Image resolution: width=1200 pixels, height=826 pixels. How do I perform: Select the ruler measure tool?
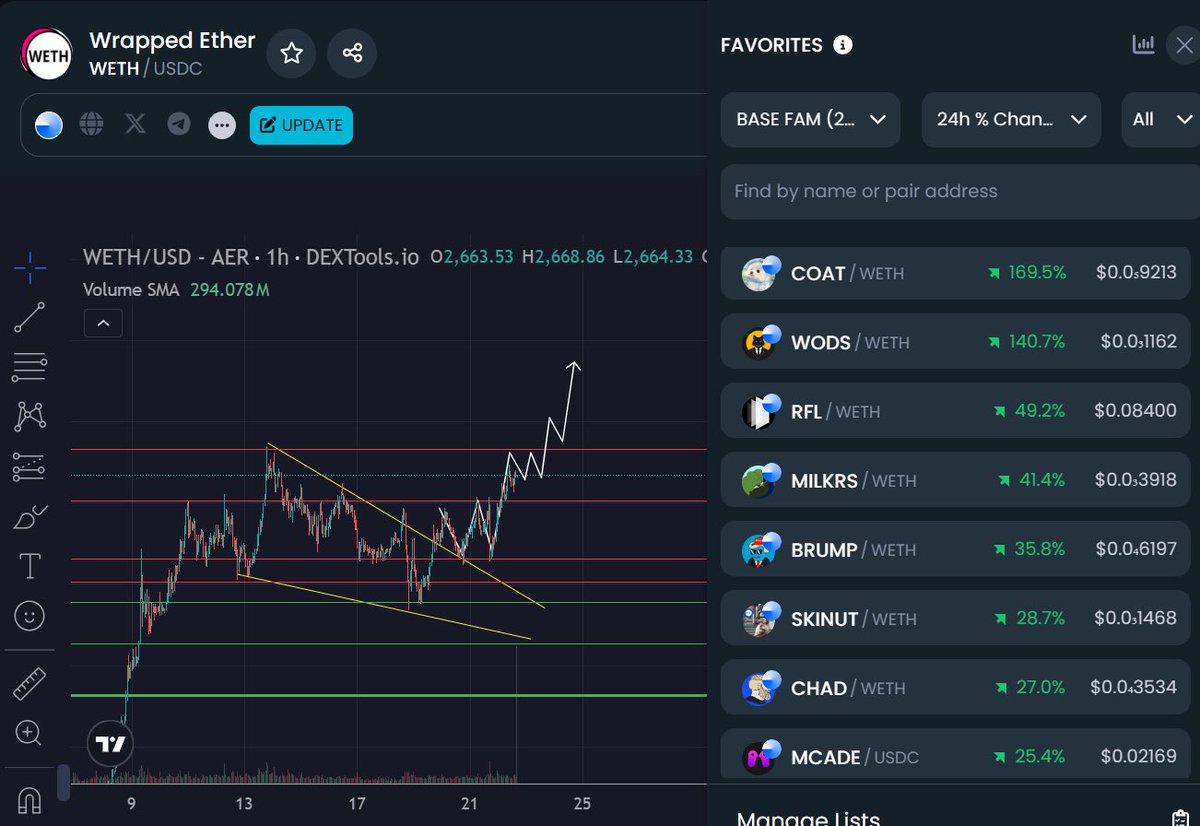click(x=30, y=684)
